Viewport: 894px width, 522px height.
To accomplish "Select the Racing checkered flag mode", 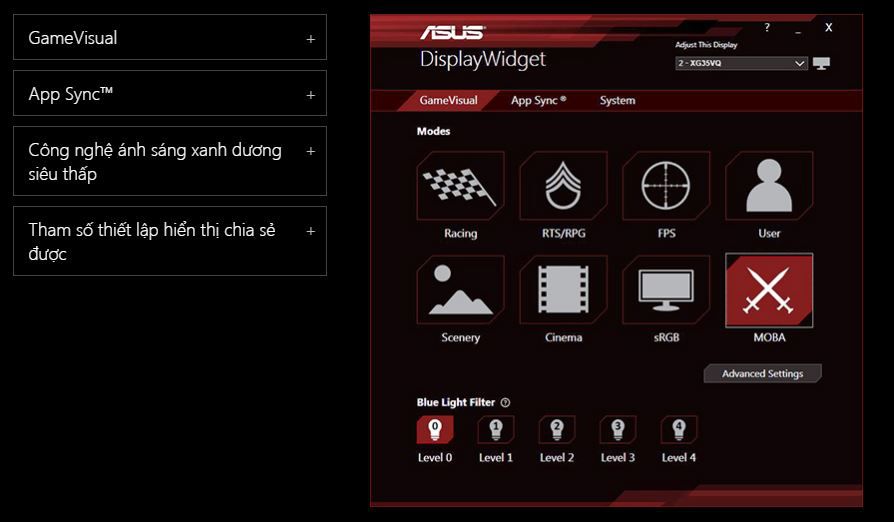I will [460, 186].
